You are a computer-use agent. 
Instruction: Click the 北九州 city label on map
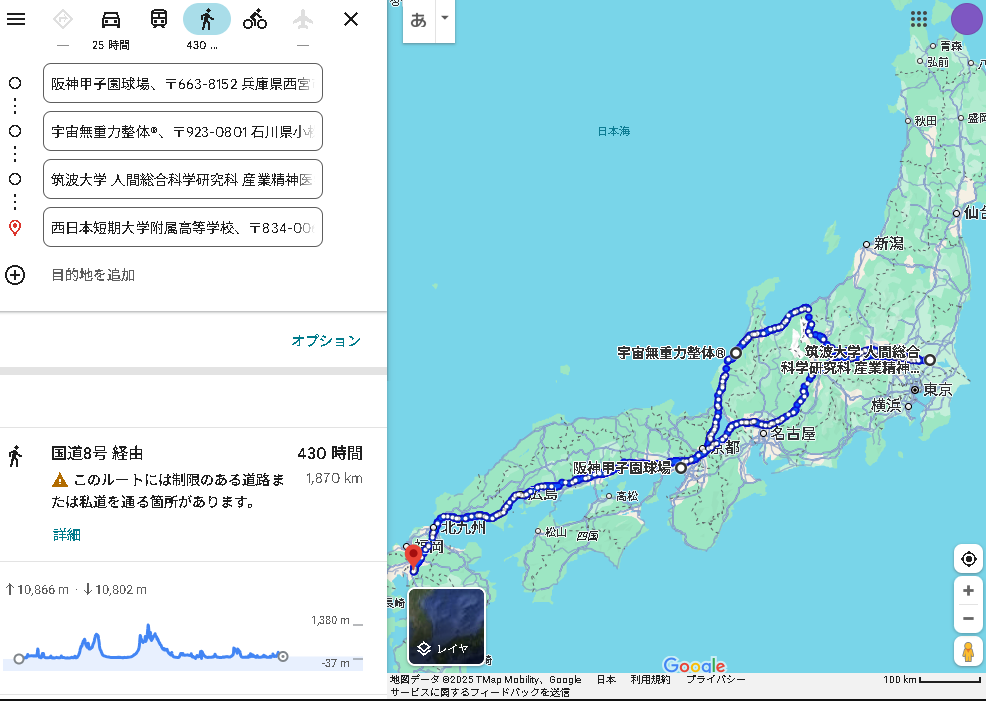[463, 527]
